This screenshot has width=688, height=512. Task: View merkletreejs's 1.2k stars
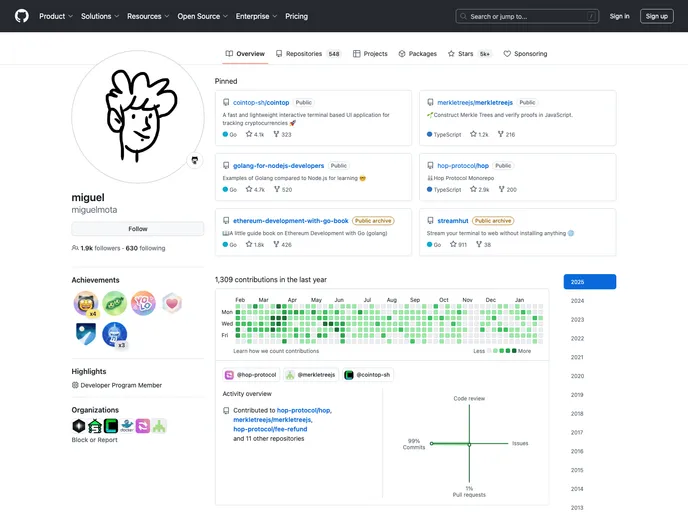(x=479, y=134)
